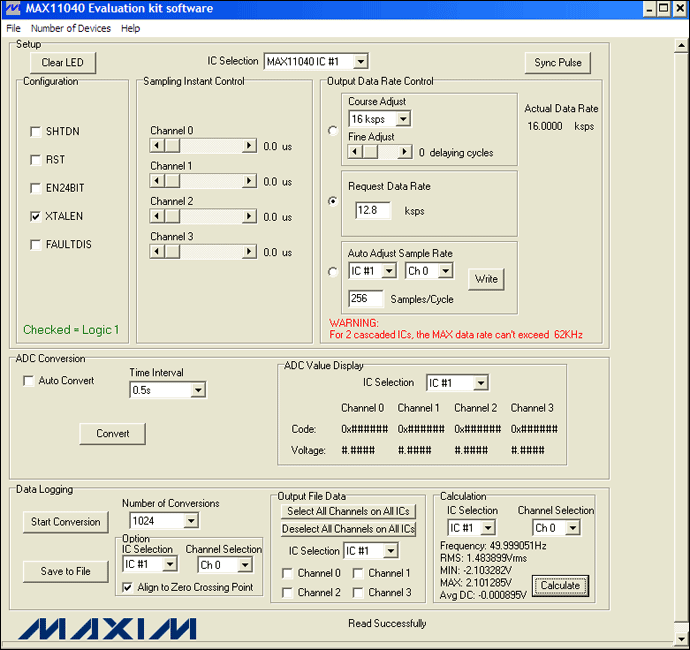The height and width of the screenshot is (650, 690).
Task: Uncheck the XTALEN checkbox
Action: coord(37,216)
